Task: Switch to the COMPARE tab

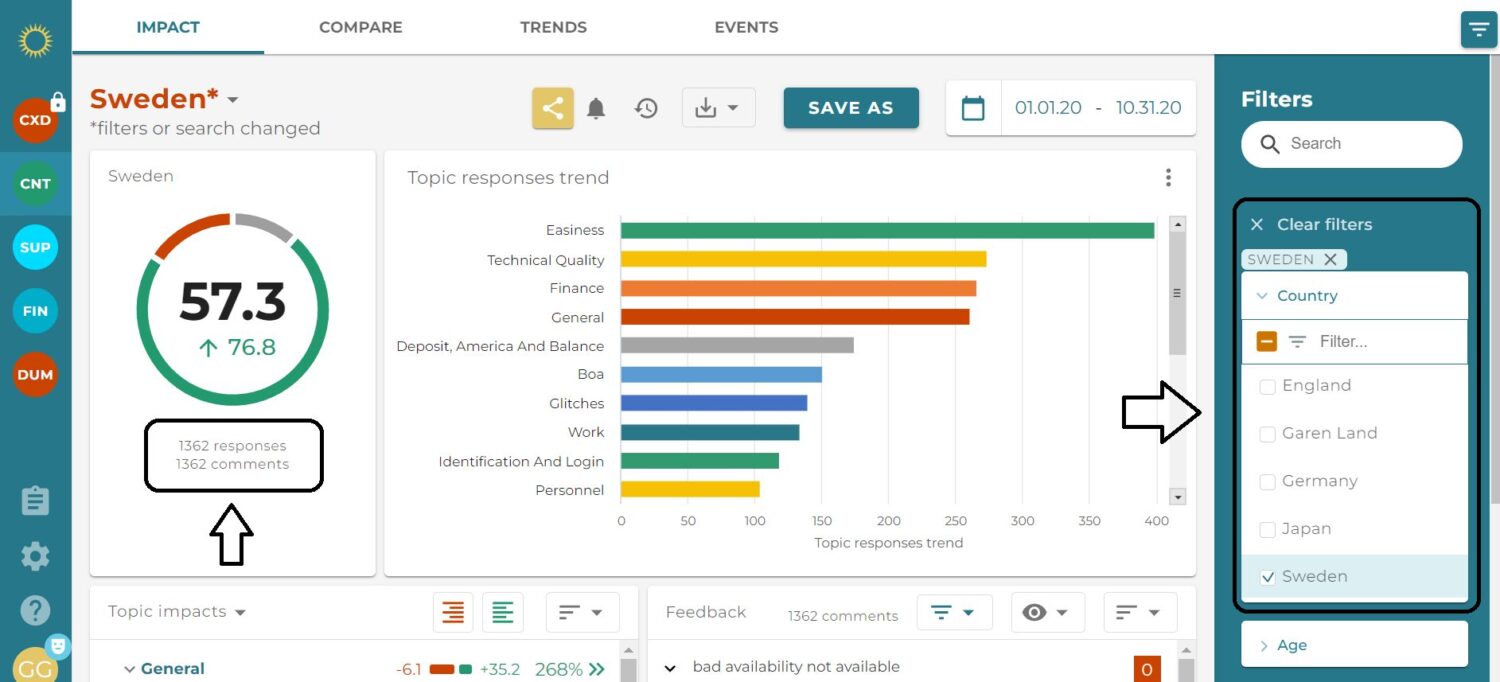Action: pyautogui.click(x=361, y=27)
